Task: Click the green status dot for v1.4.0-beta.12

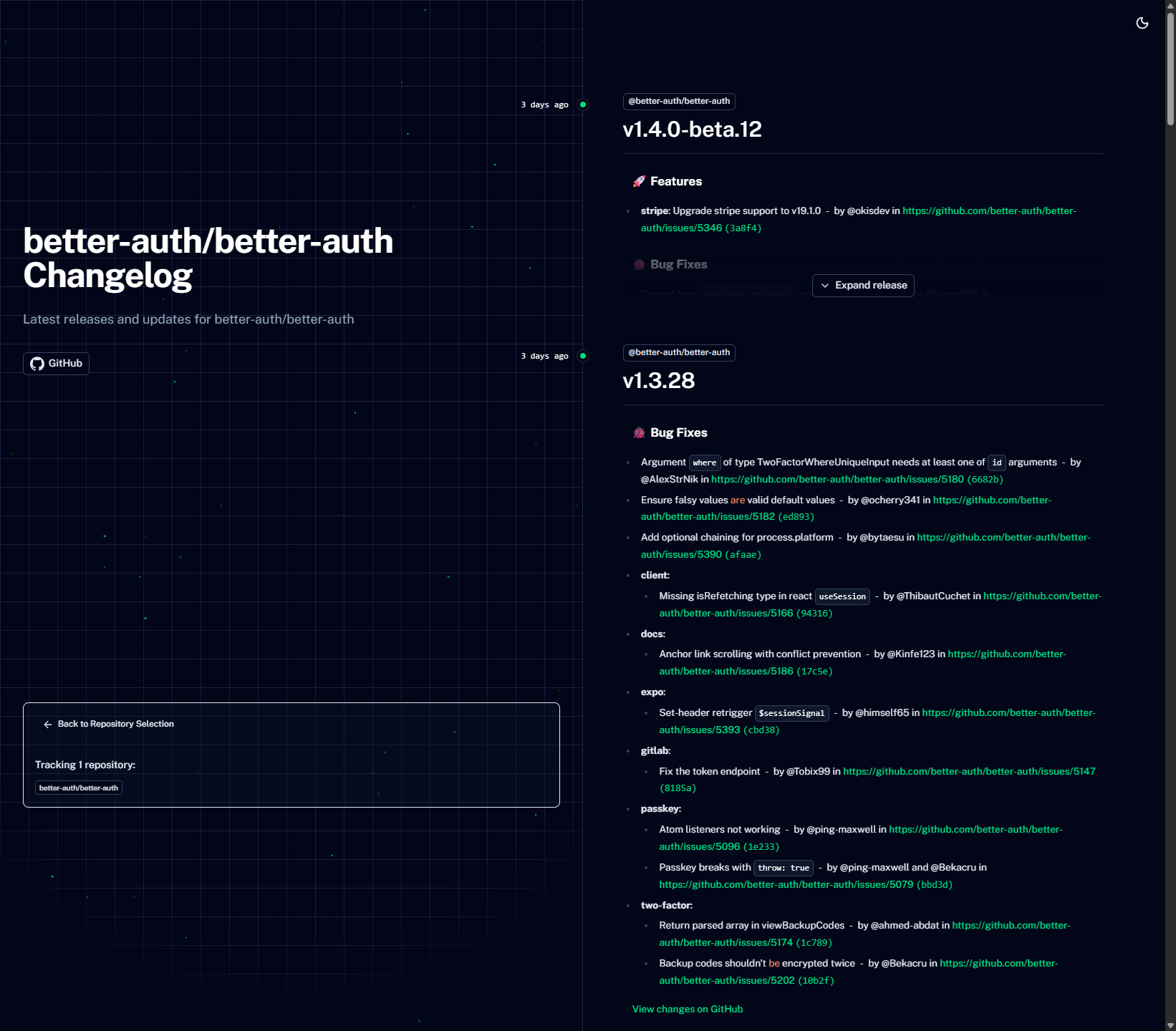Action: click(x=582, y=104)
